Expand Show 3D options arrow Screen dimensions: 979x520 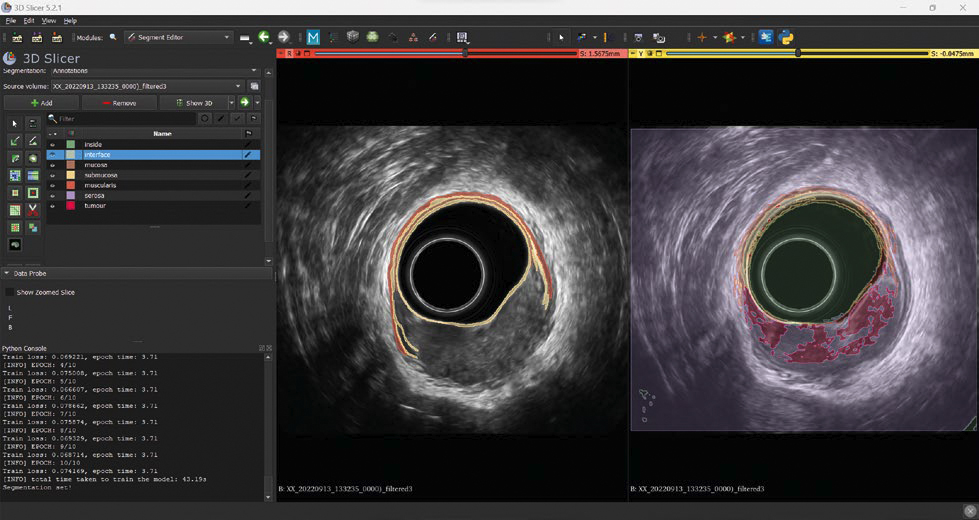click(x=231, y=103)
